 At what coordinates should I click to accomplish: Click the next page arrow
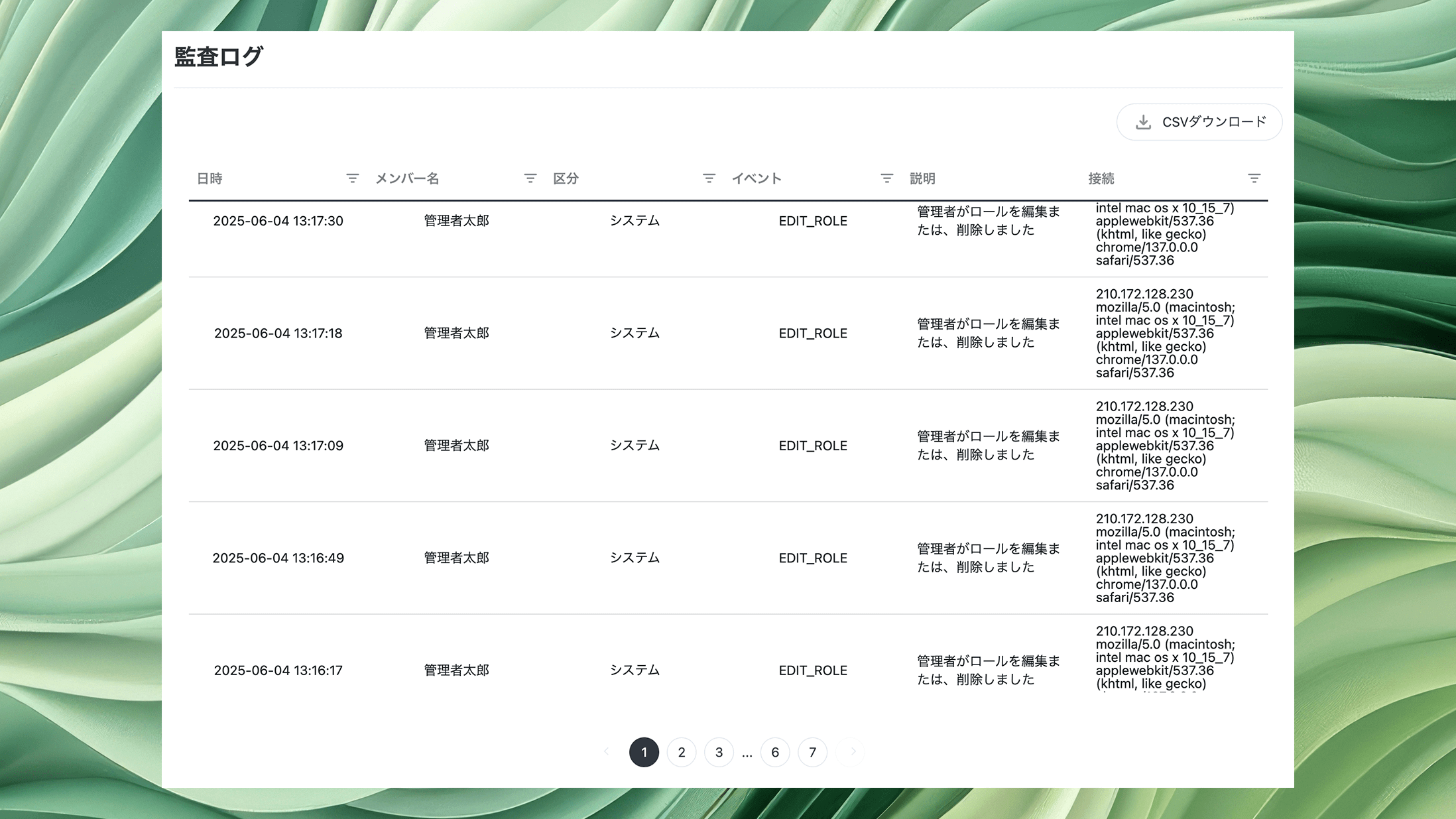point(853,752)
